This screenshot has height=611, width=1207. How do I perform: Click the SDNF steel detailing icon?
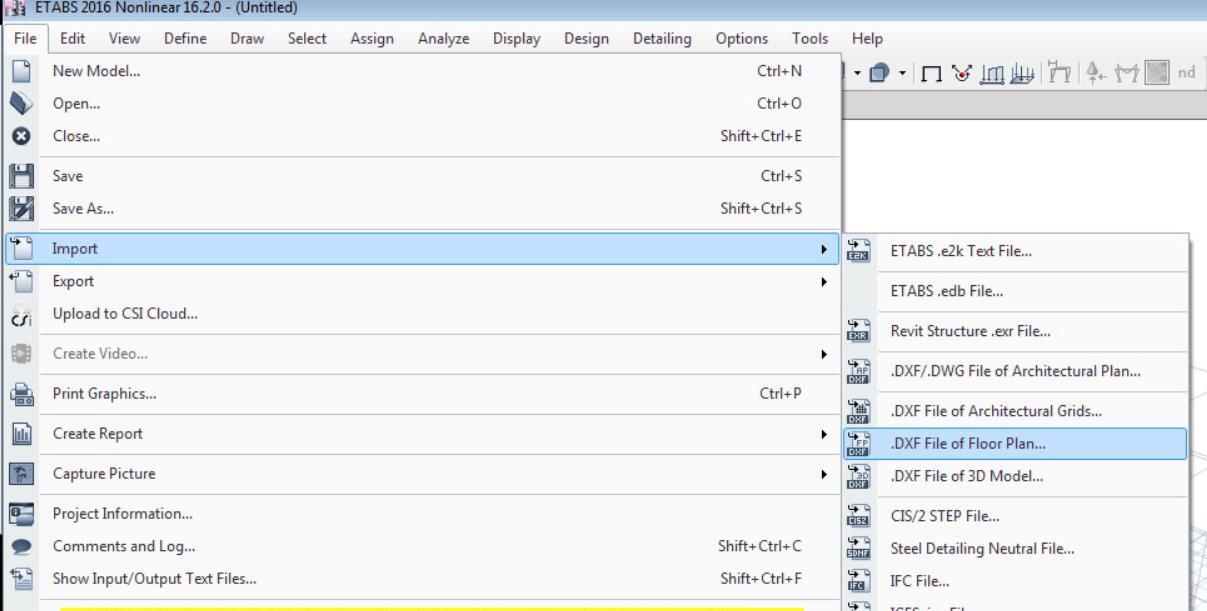click(x=857, y=549)
